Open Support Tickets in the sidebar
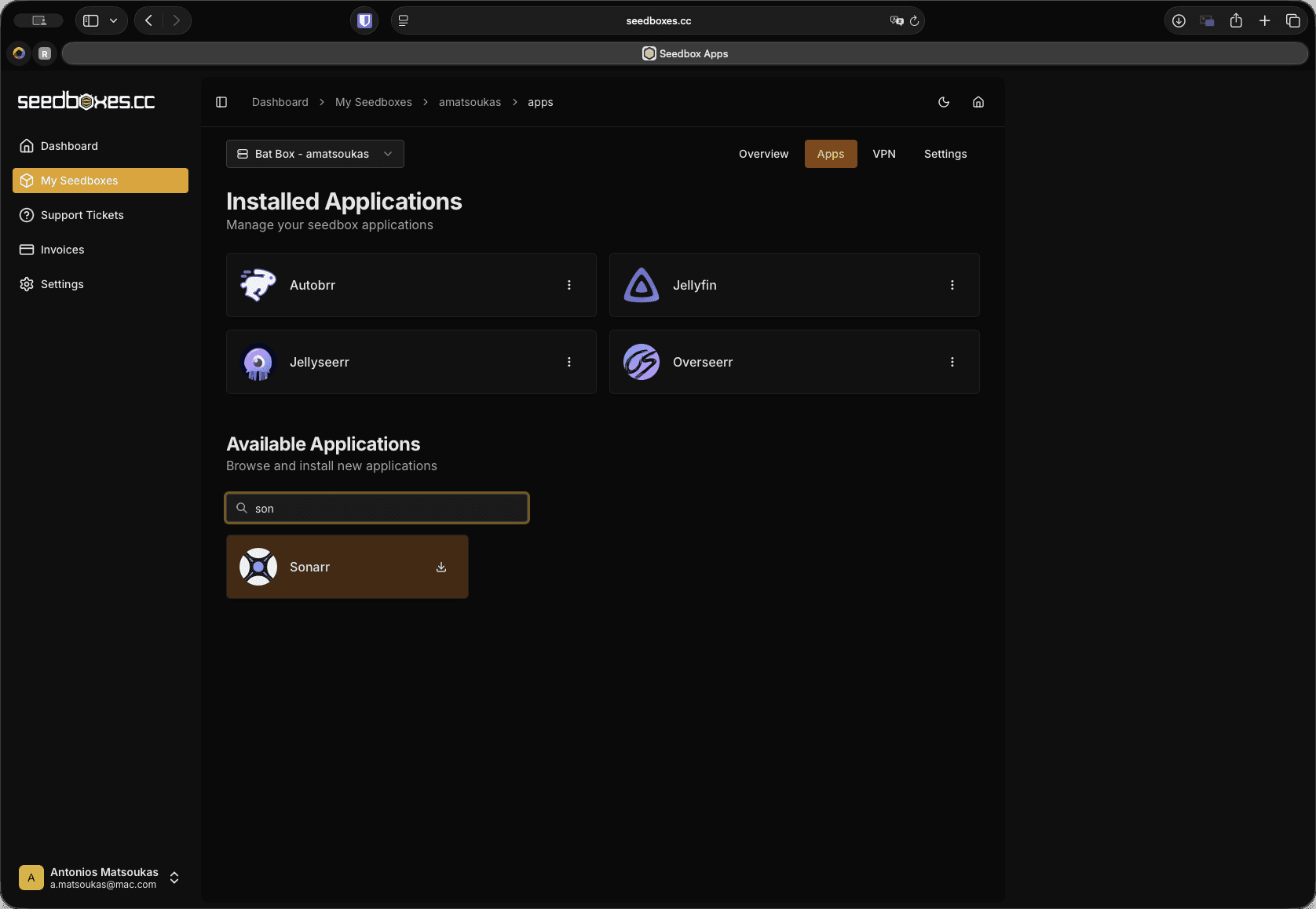1316x909 pixels. (x=101, y=215)
